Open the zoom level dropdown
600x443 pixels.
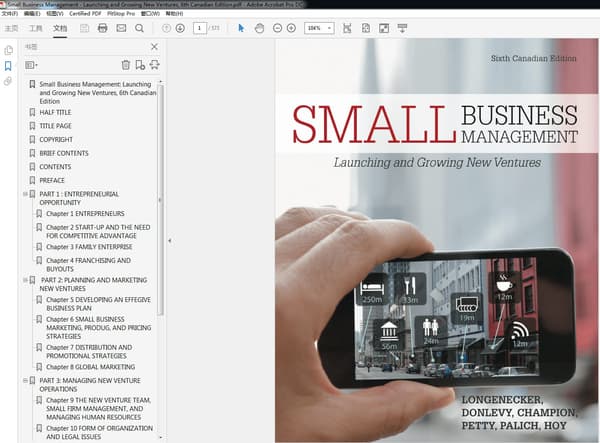click(329, 28)
